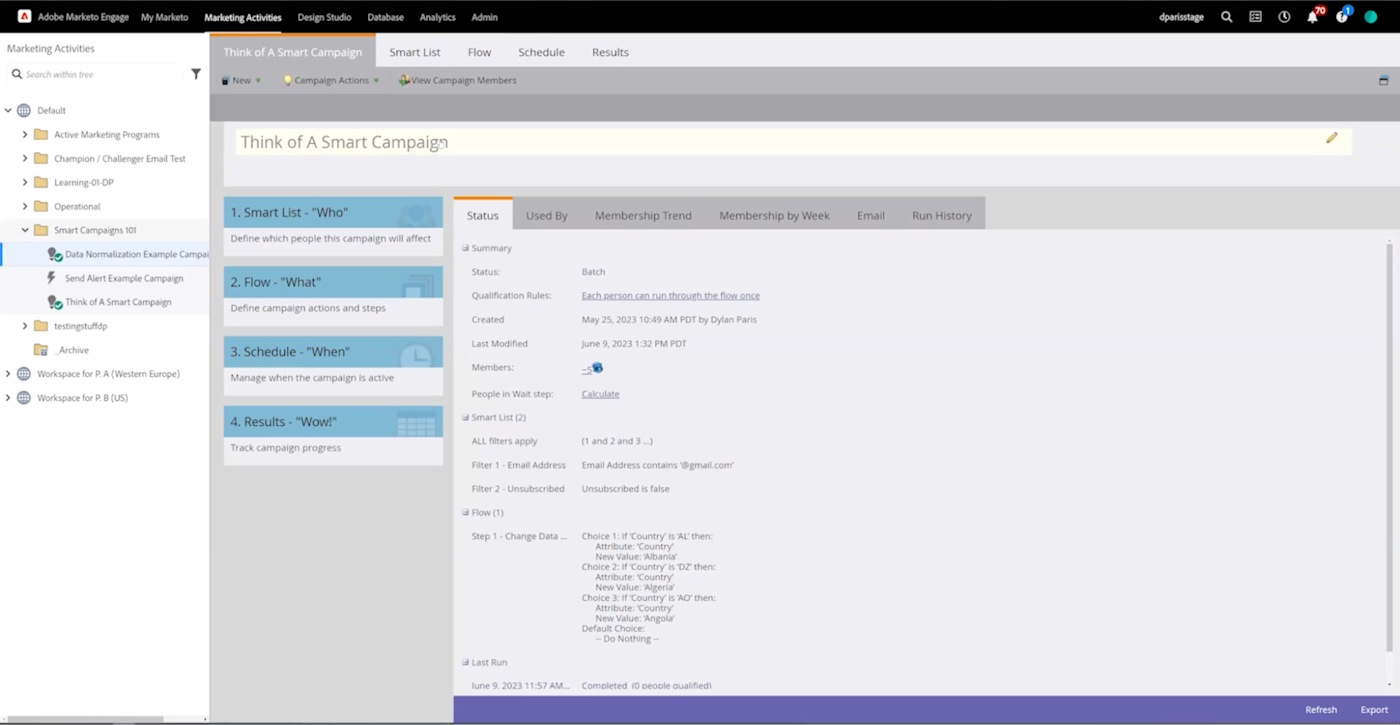Click the Active Marketing Programs folder icon

pos(41,134)
